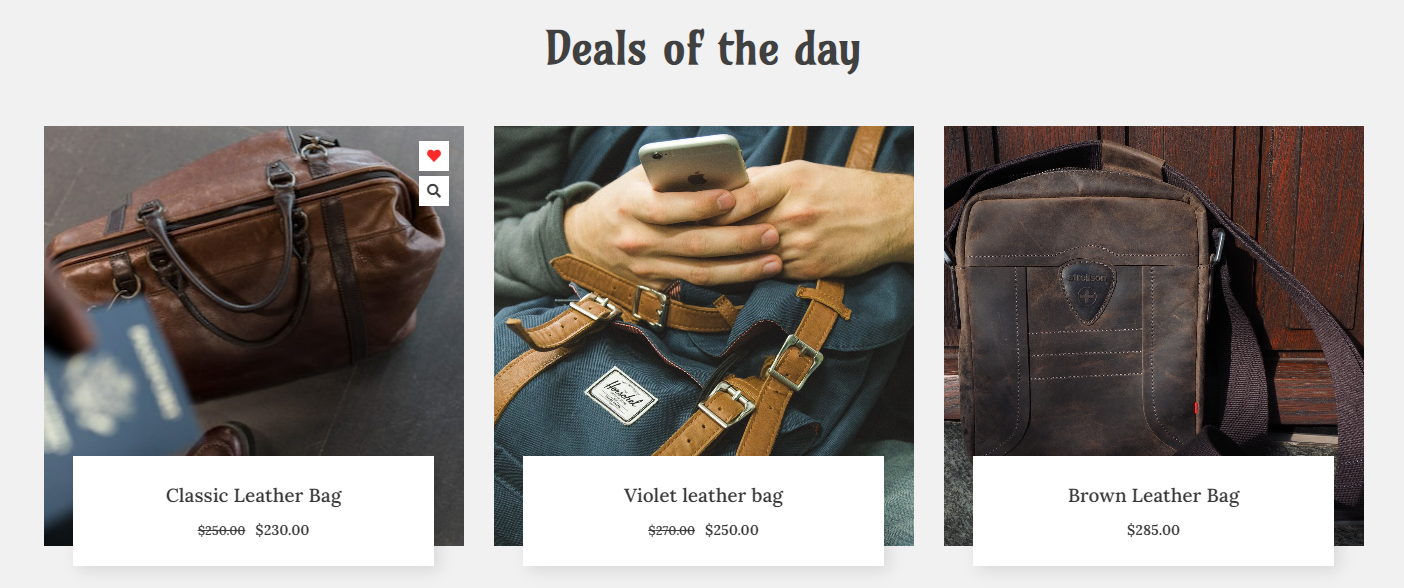
Task: Open quick view with the magnifier icon
Action: click(x=434, y=191)
